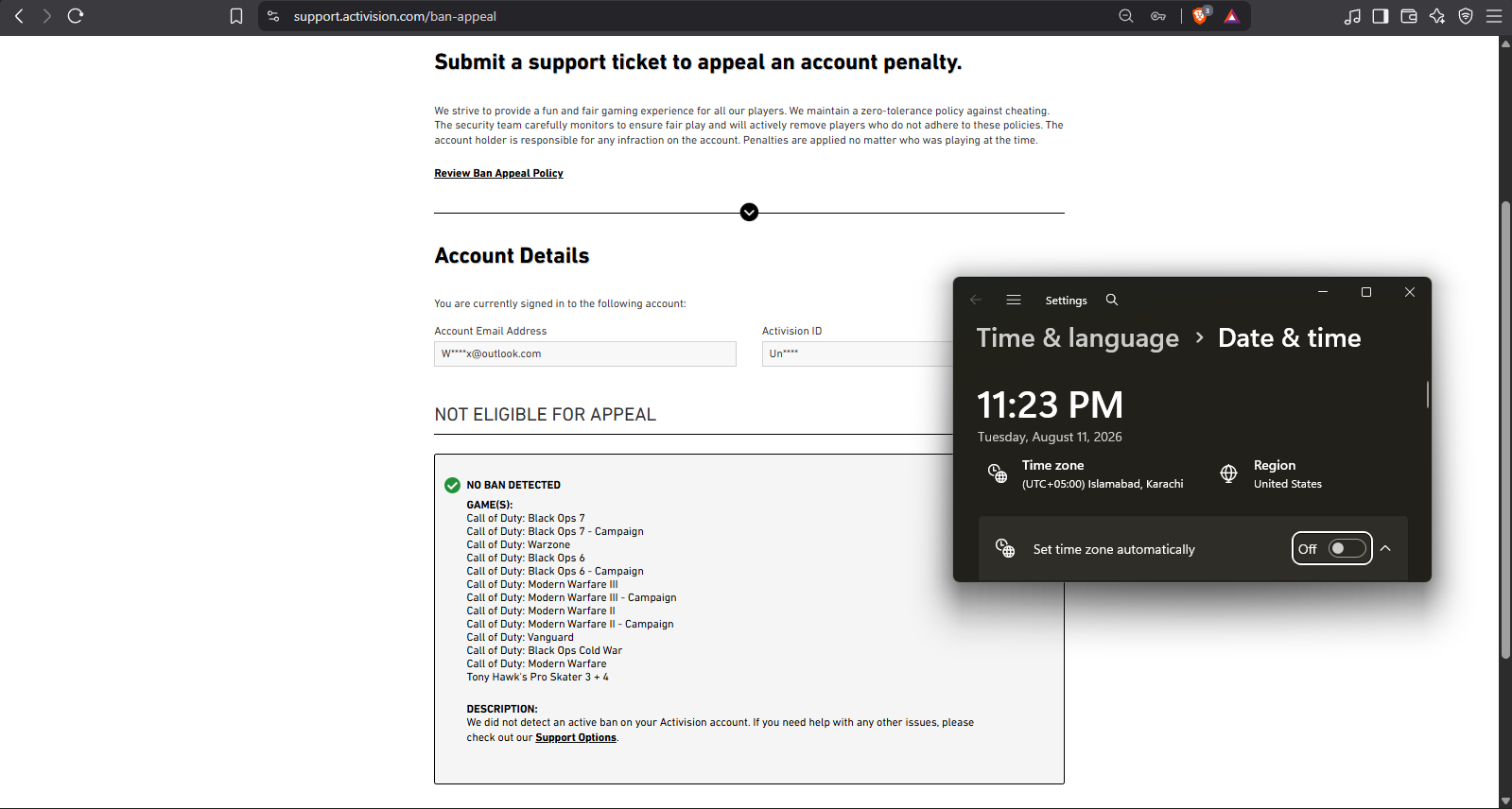Click 'Call of Duty: Modern Warfare III - Campaign' entry
The image size is (1512, 809).
point(571,598)
